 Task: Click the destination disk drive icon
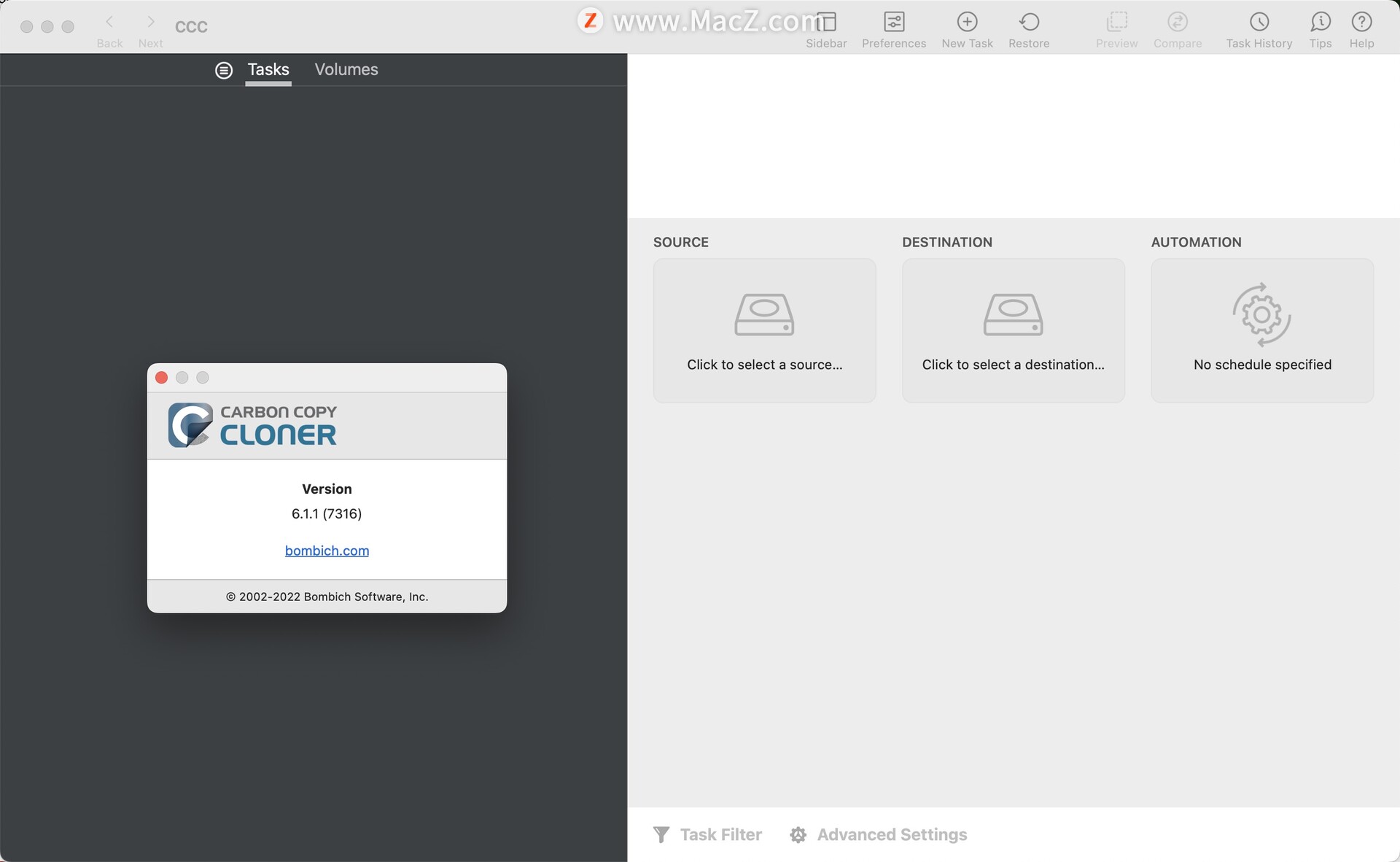coord(1013,314)
